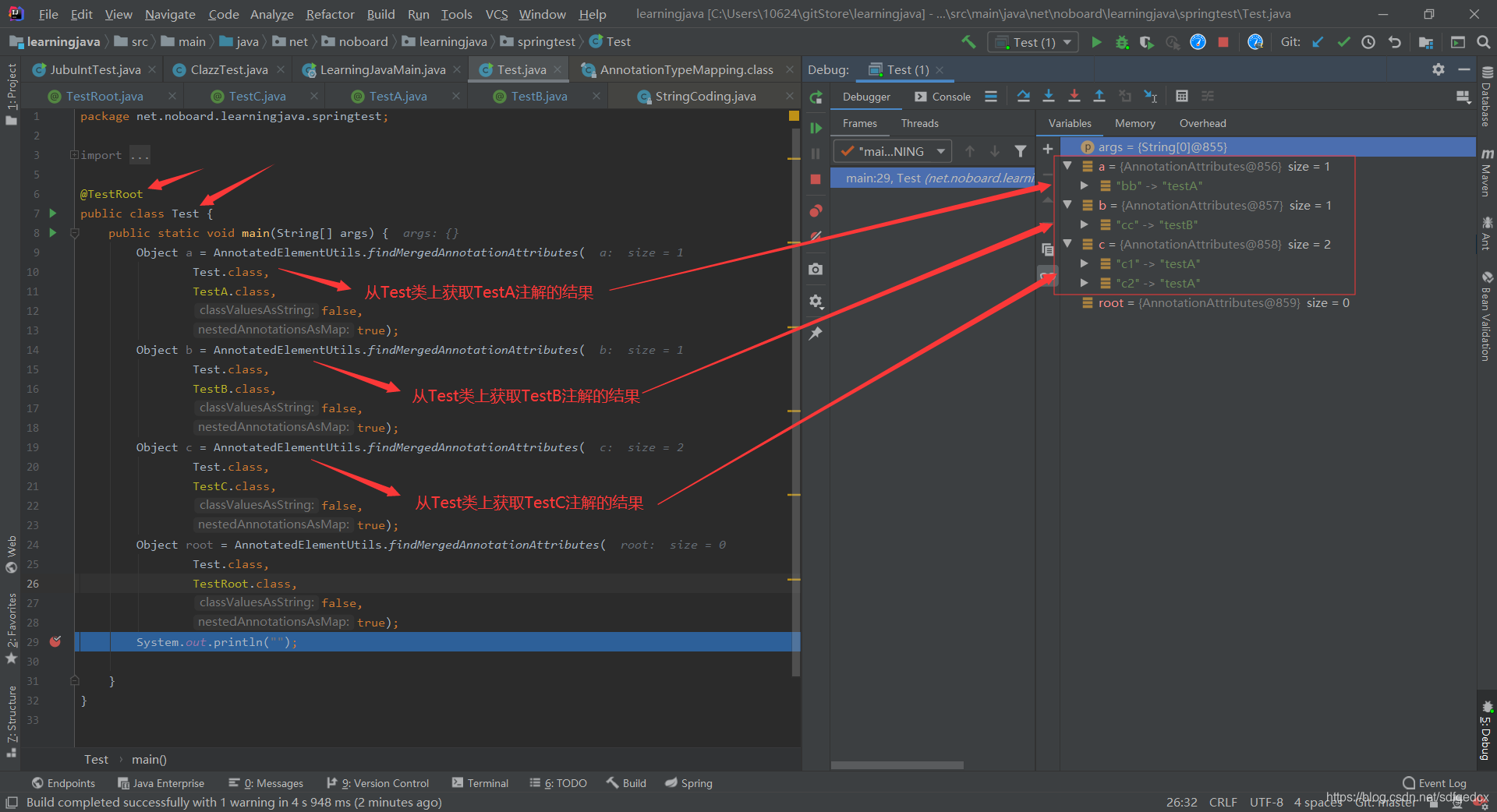Click Run to Cursor icon

click(1150, 96)
